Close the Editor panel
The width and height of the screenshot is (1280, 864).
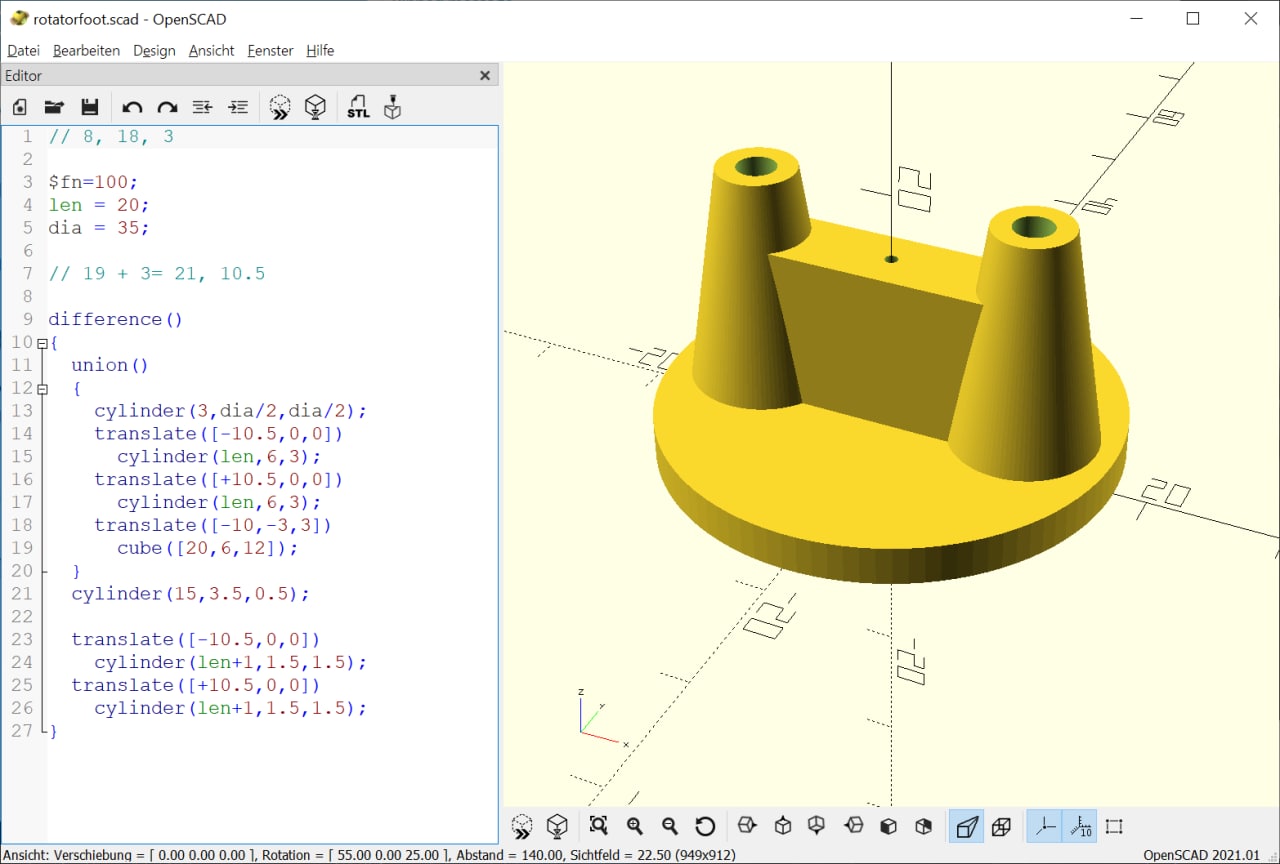click(x=485, y=75)
